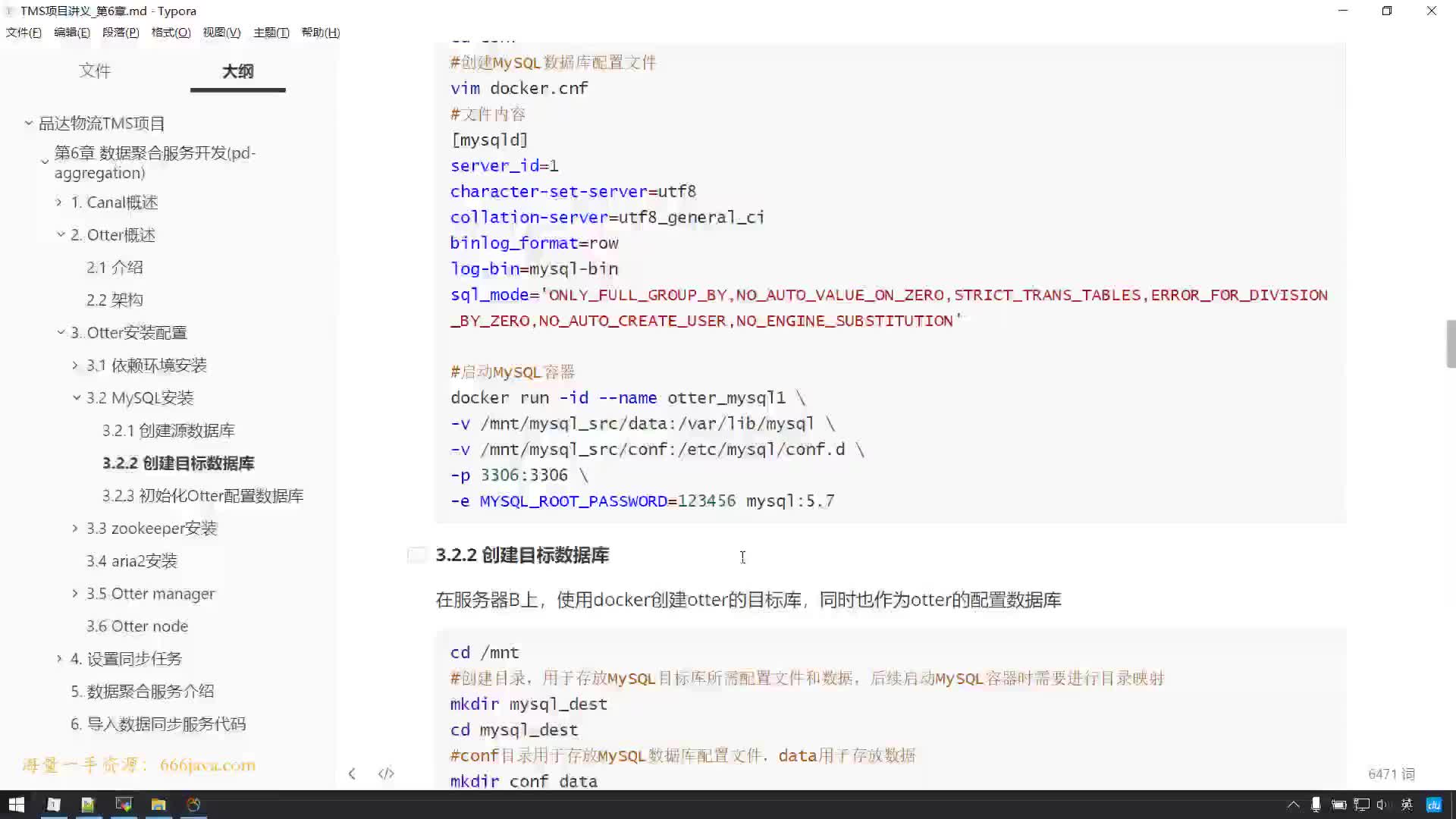Collapse the 2. Otter概述 section
The width and height of the screenshot is (1456, 819).
click(x=61, y=235)
